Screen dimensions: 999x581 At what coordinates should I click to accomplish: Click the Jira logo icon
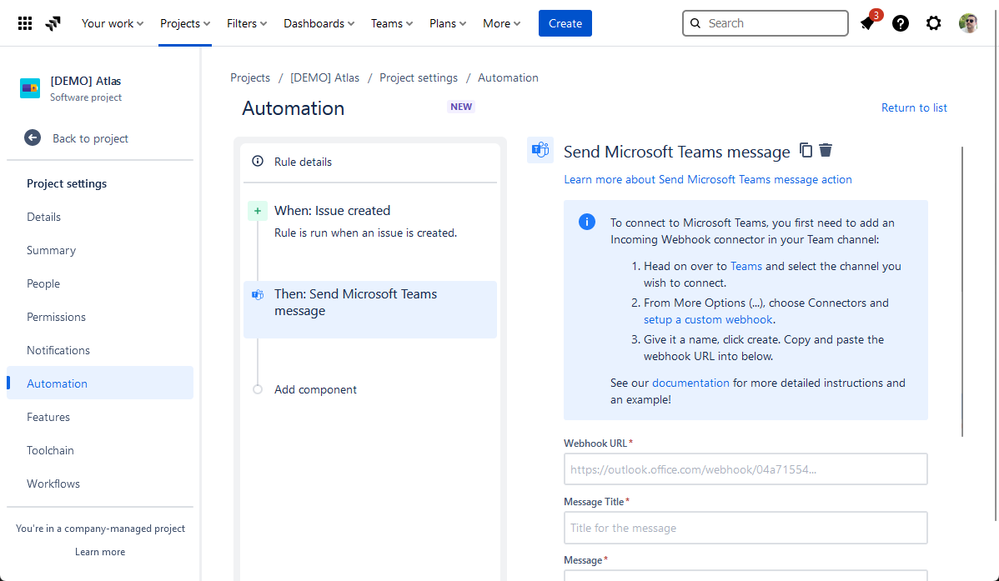click(x=53, y=23)
